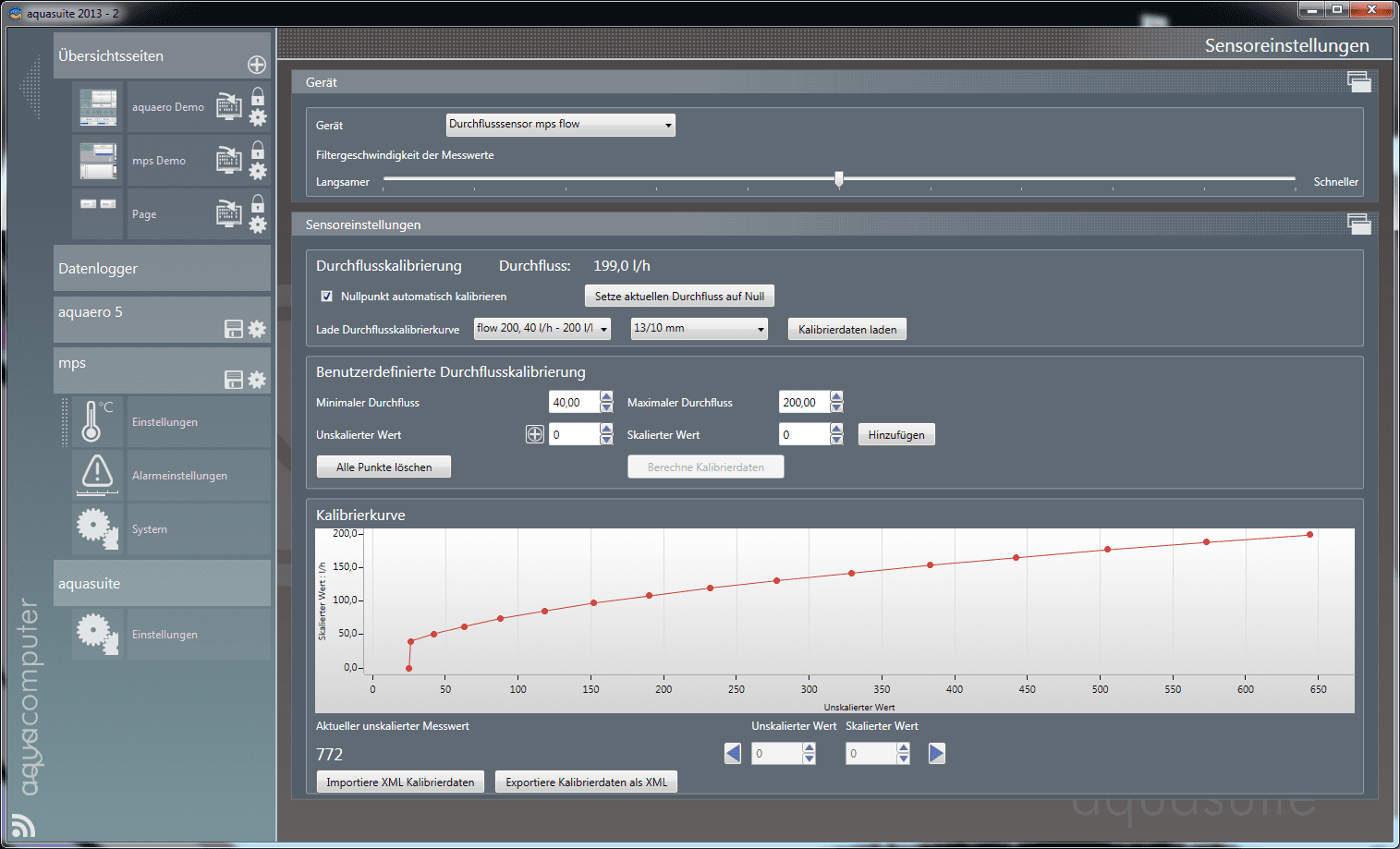
Task: Open aquaero Demo page thumbnail
Action: coord(98,107)
